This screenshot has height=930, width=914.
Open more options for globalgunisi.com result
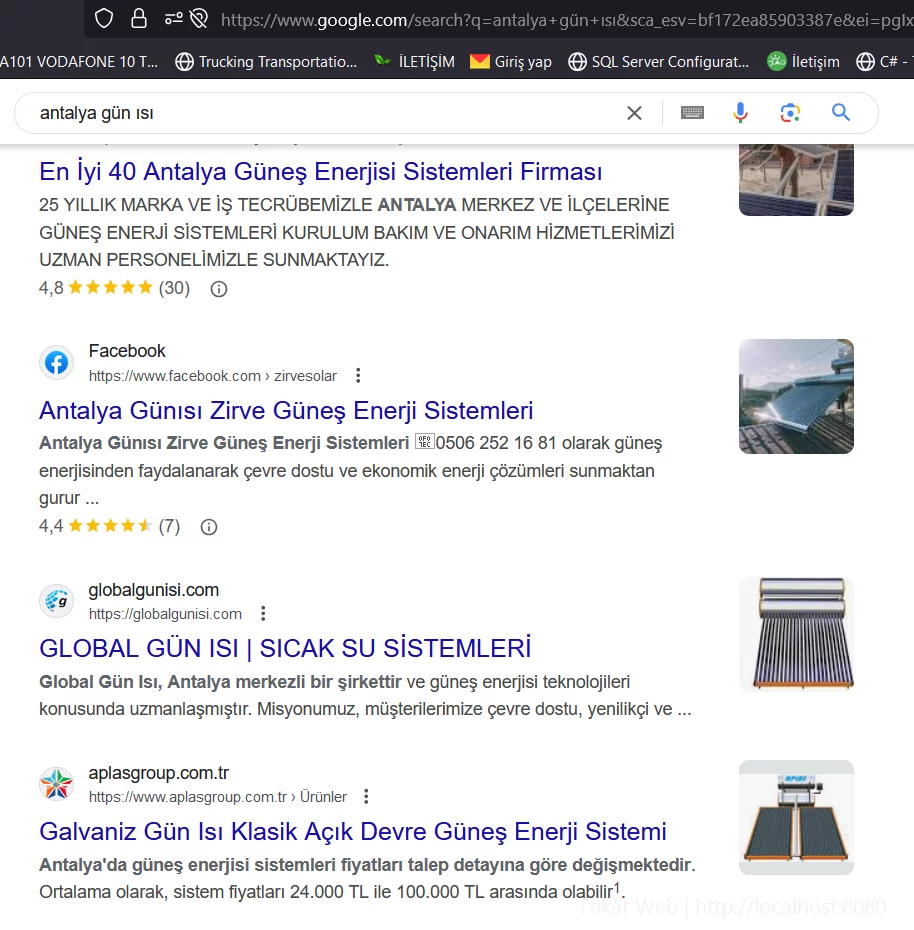tap(263, 614)
